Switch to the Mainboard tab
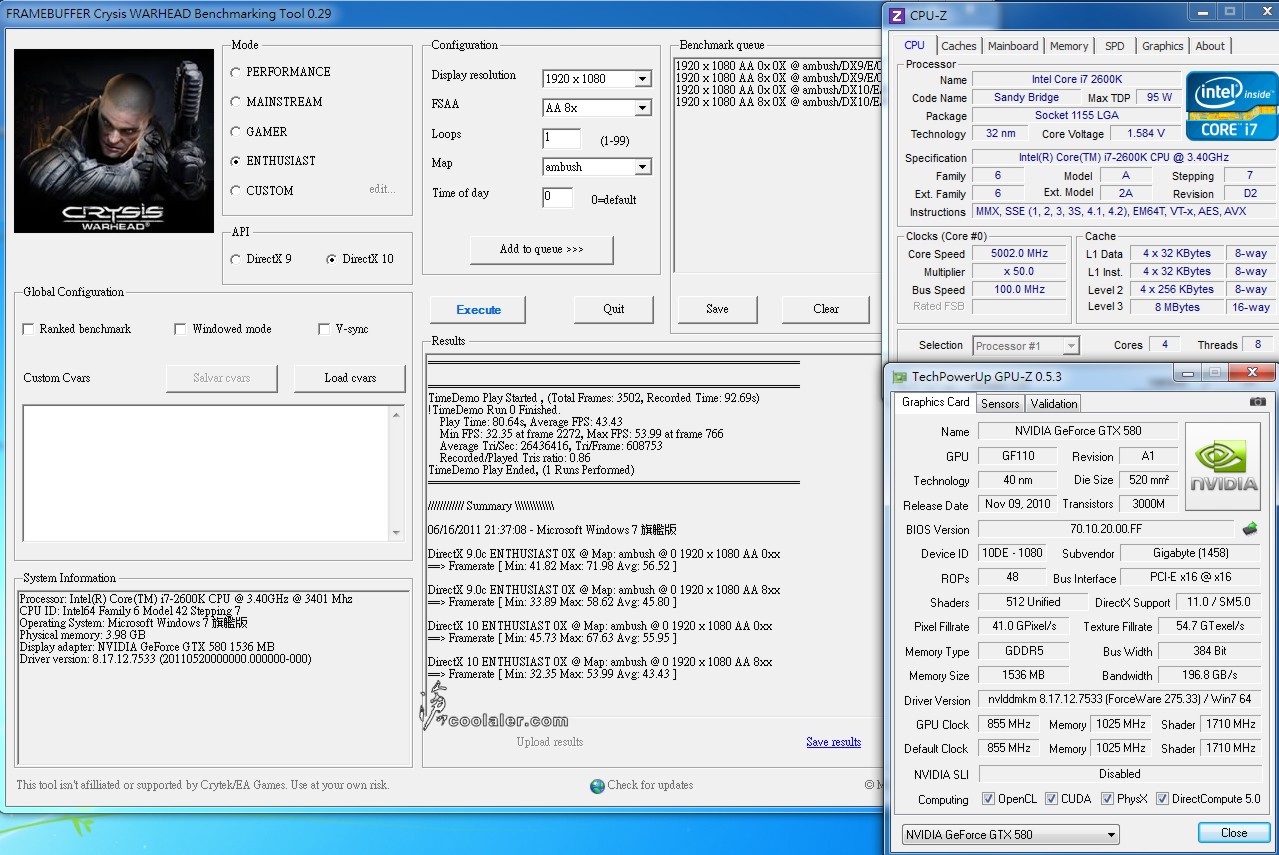 (1013, 46)
